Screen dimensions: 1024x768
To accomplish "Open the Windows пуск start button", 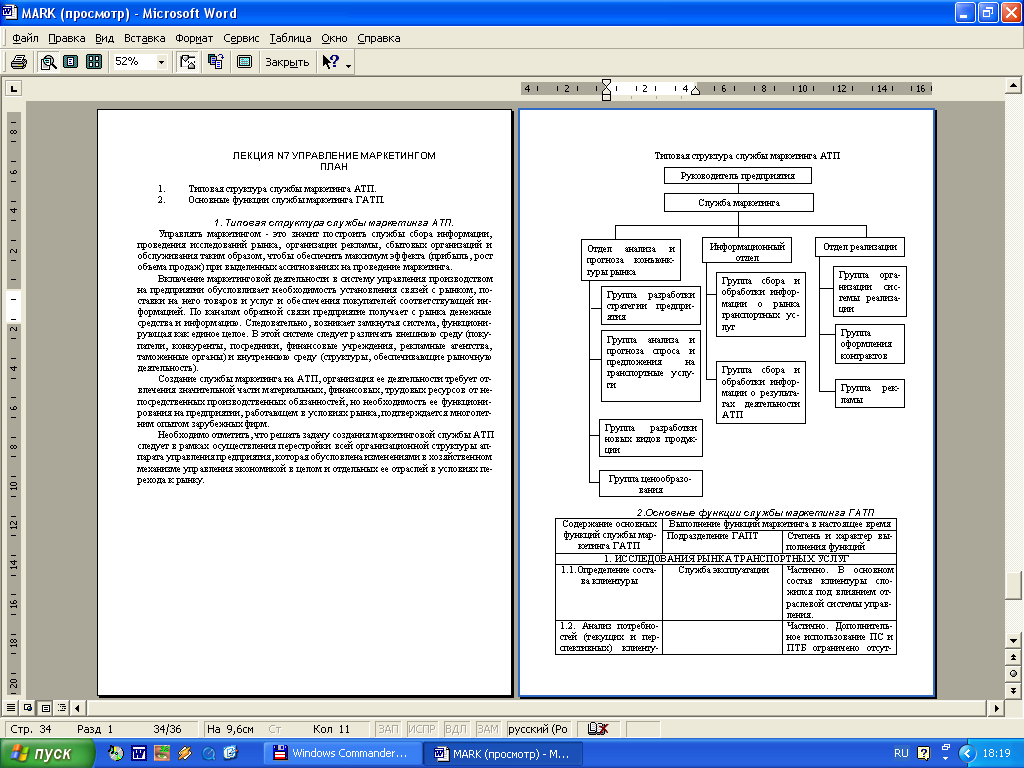I will click(x=46, y=753).
